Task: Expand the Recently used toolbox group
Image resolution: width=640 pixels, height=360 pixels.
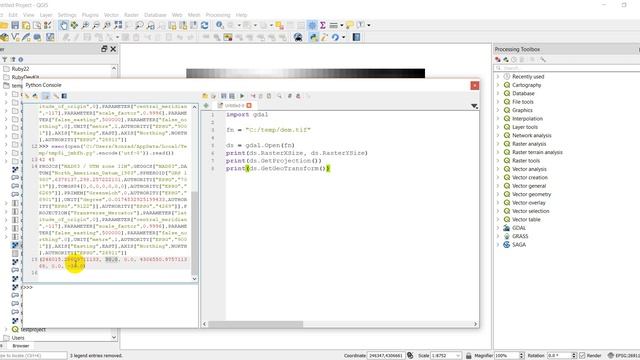Action: (x=498, y=77)
